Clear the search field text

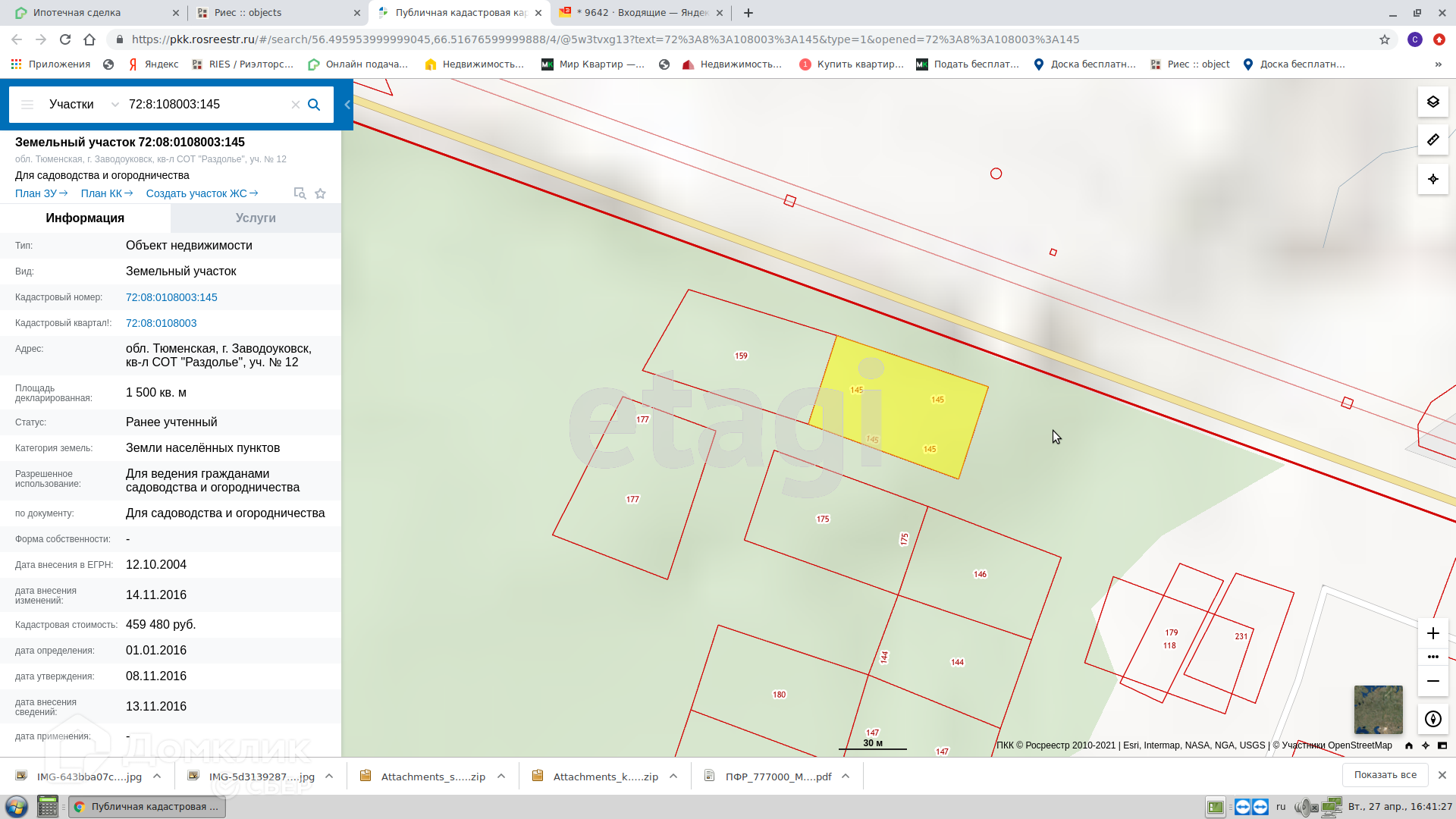296,105
